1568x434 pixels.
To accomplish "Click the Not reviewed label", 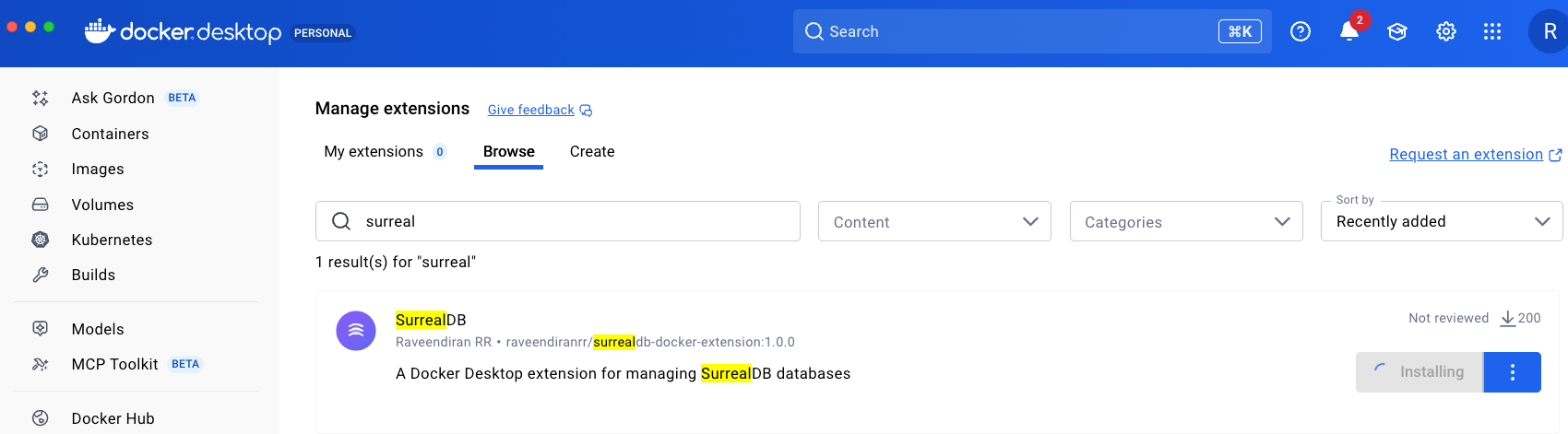I will [x=1448, y=318].
